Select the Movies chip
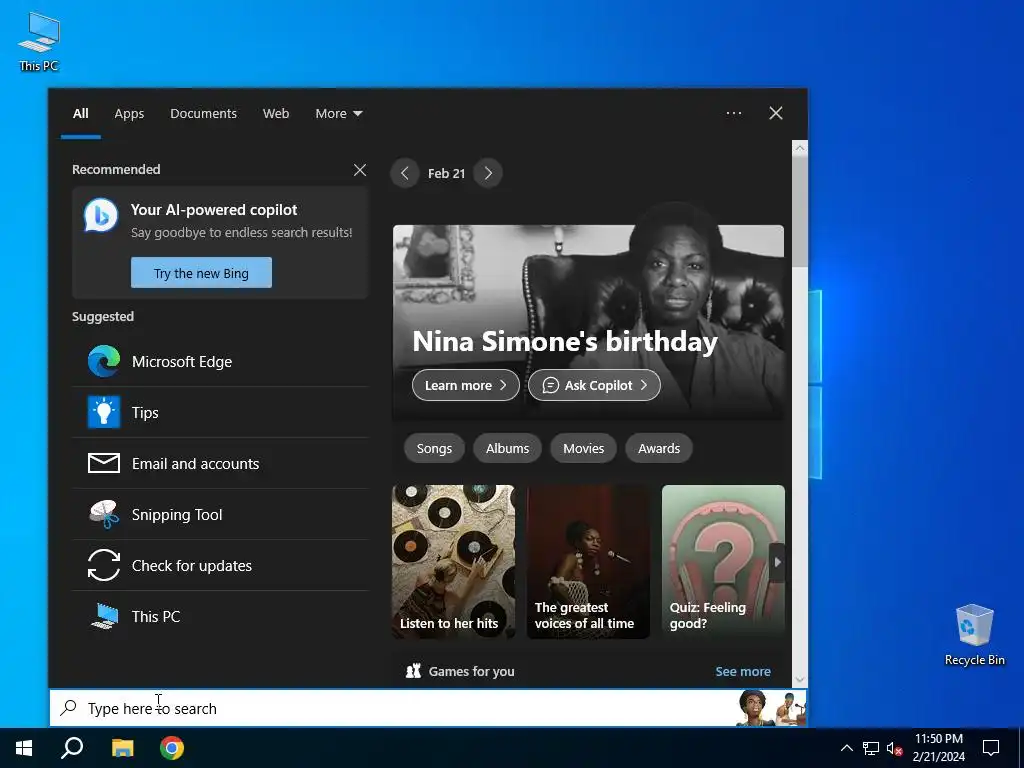The width and height of the screenshot is (1024, 768). pyautogui.click(x=583, y=449)
